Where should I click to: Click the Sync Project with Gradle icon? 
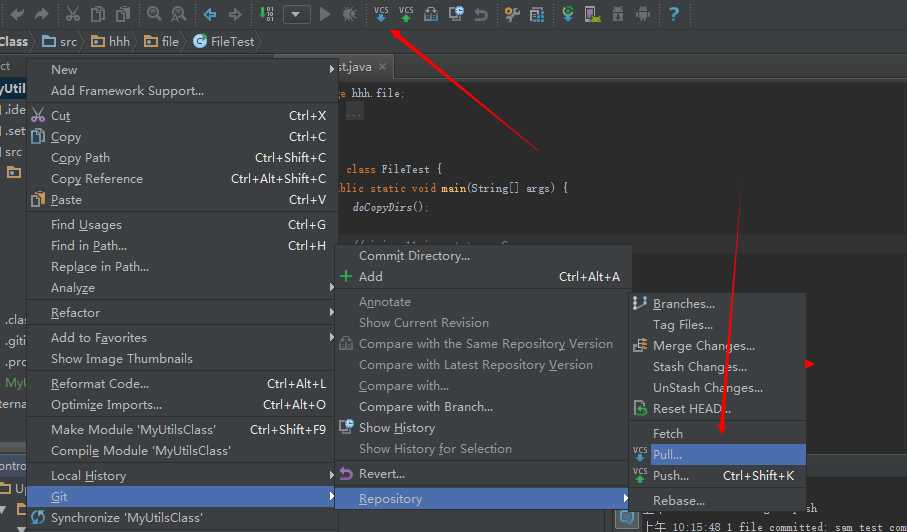pos(568,14)
